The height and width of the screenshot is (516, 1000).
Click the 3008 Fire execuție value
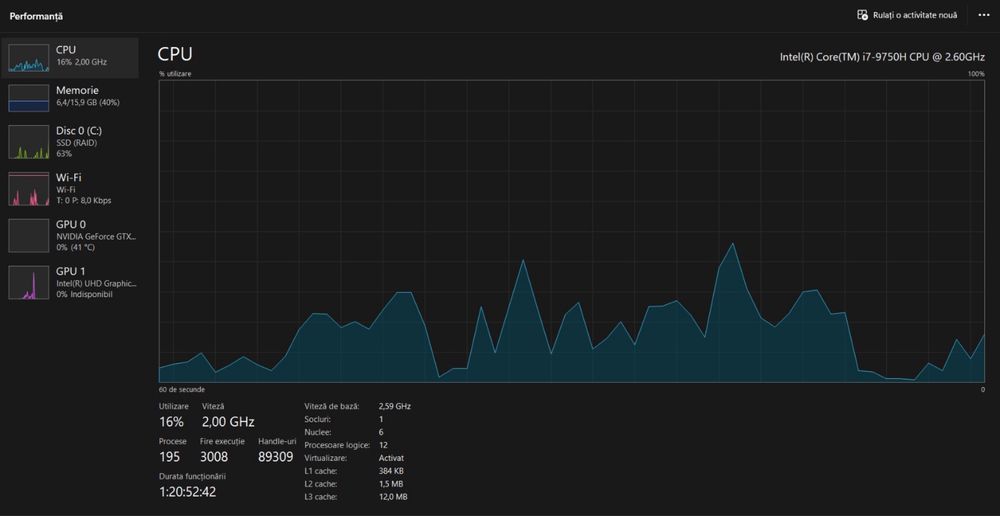[214, 457]
